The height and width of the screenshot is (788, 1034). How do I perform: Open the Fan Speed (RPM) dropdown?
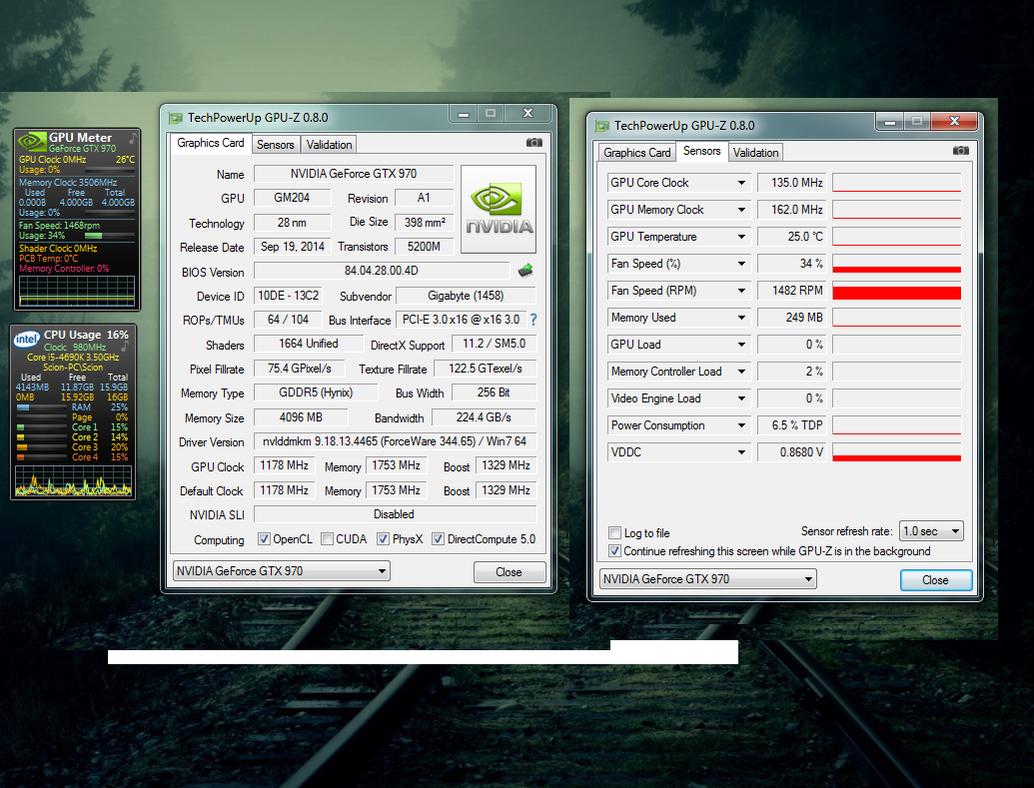click(741, 291)
